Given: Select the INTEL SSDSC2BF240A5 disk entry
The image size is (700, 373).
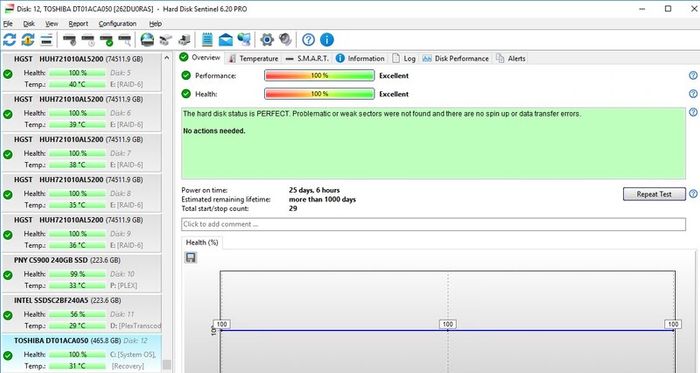Looking at the screenshot, I should [x=81, y=313].
